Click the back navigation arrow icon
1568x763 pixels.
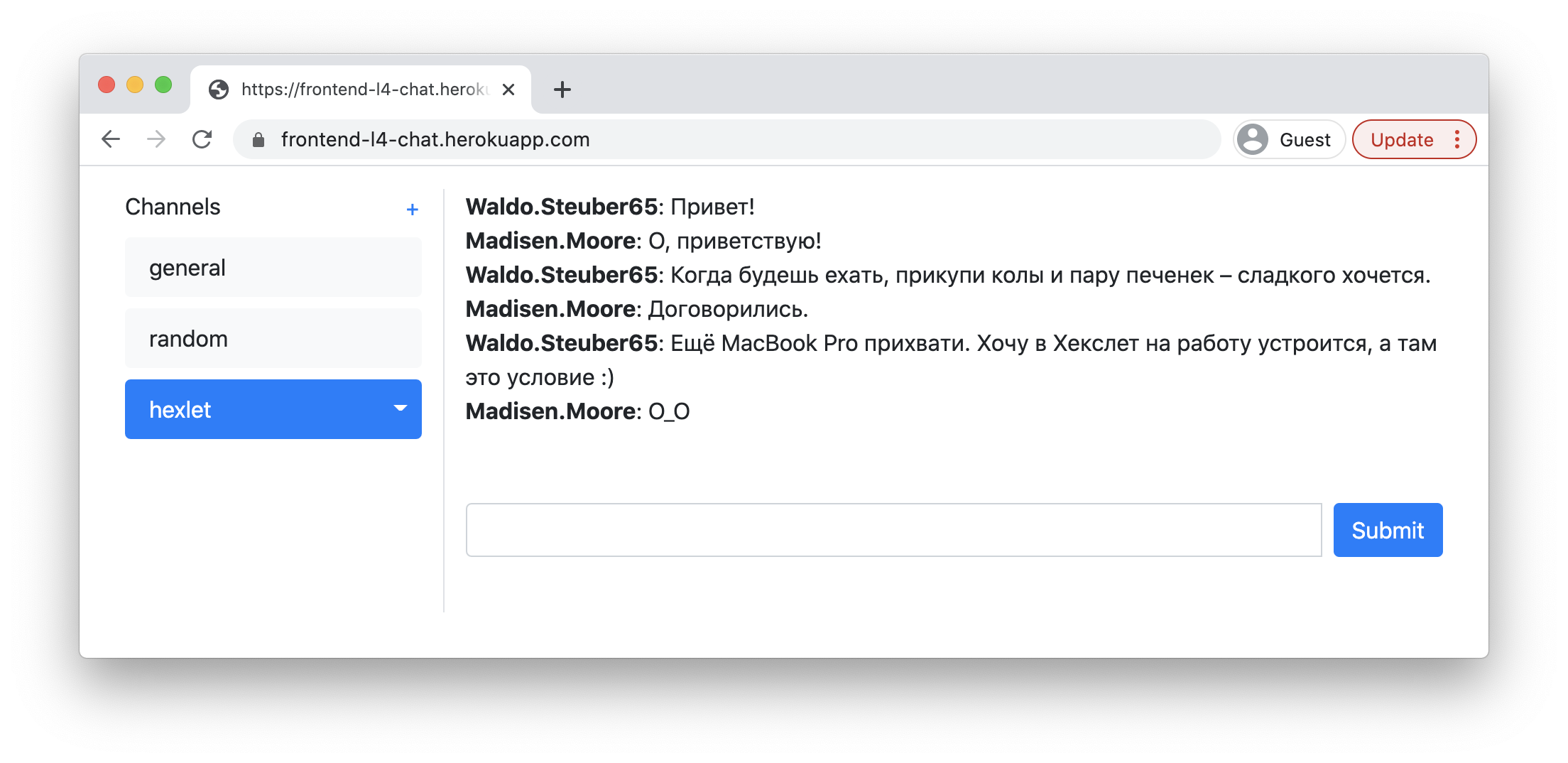point(111,139)
